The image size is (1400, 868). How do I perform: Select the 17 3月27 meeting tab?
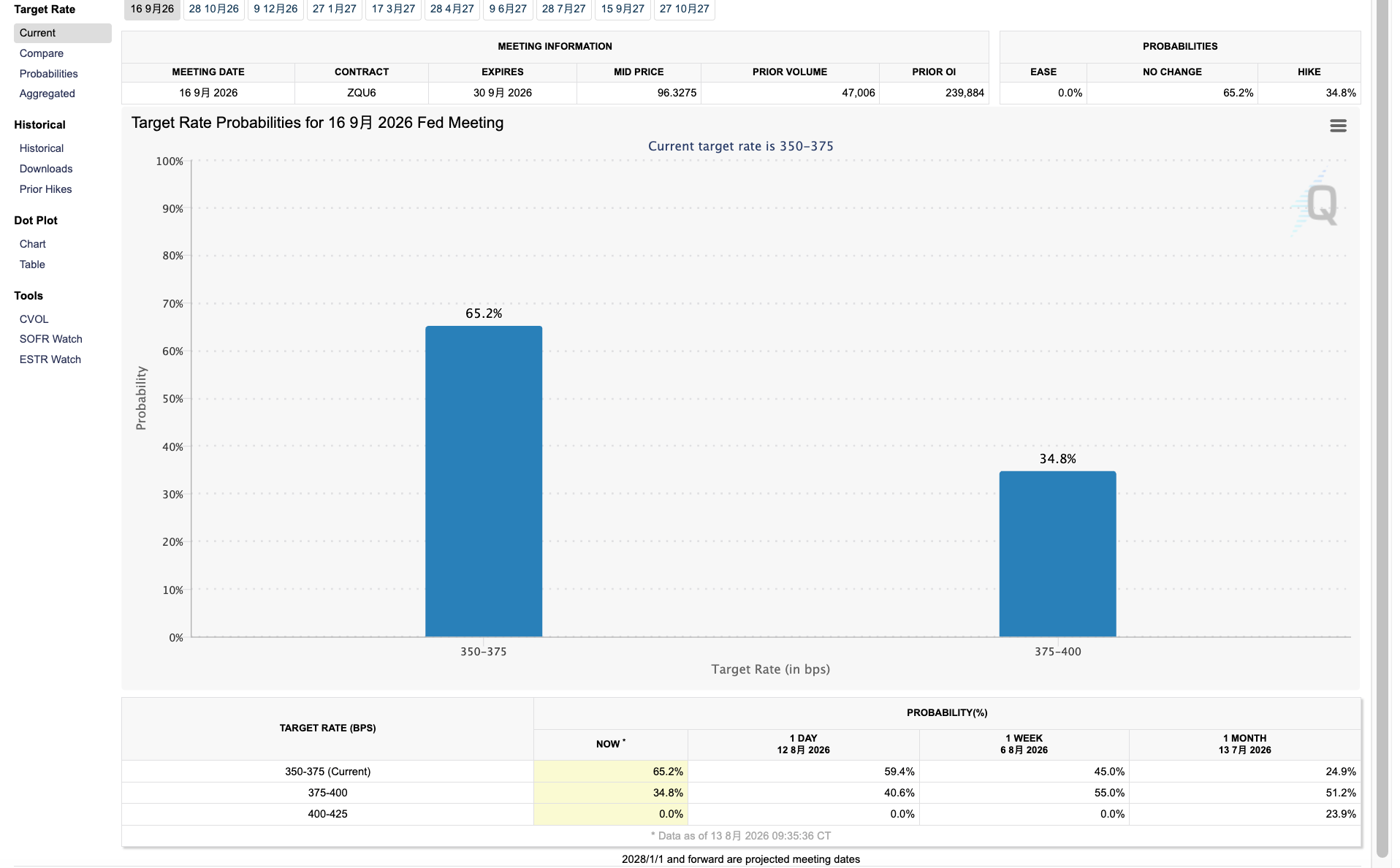pyautogui.click(x=393, y=9)
